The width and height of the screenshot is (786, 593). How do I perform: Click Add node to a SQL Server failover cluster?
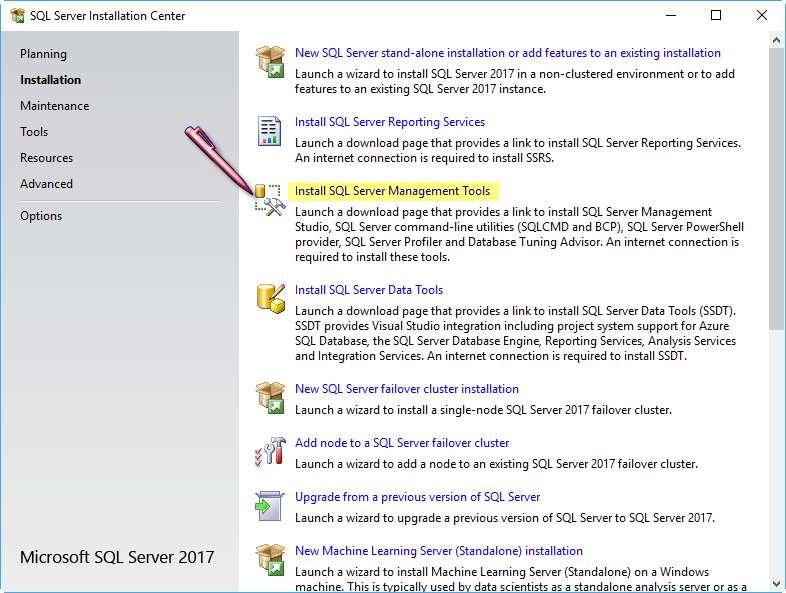(402, 443)
